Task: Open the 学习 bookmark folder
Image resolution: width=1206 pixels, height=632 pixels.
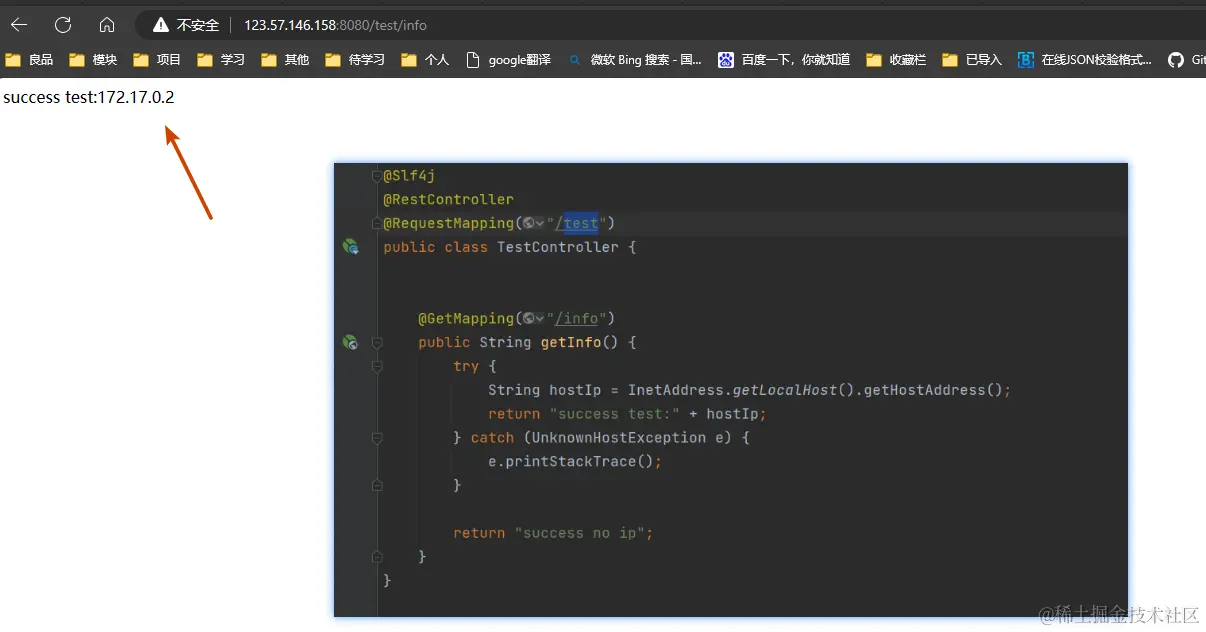Action: (221, 60)
